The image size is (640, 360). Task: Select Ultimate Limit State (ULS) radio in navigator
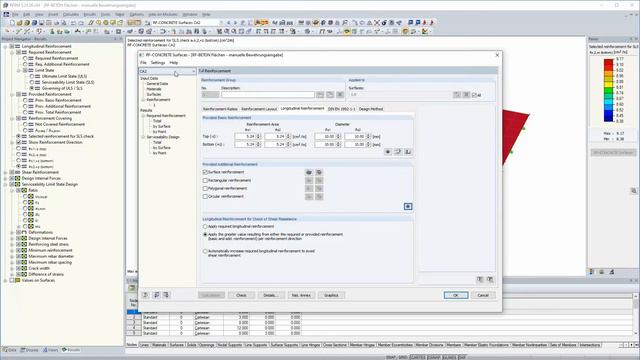point(32,76)
